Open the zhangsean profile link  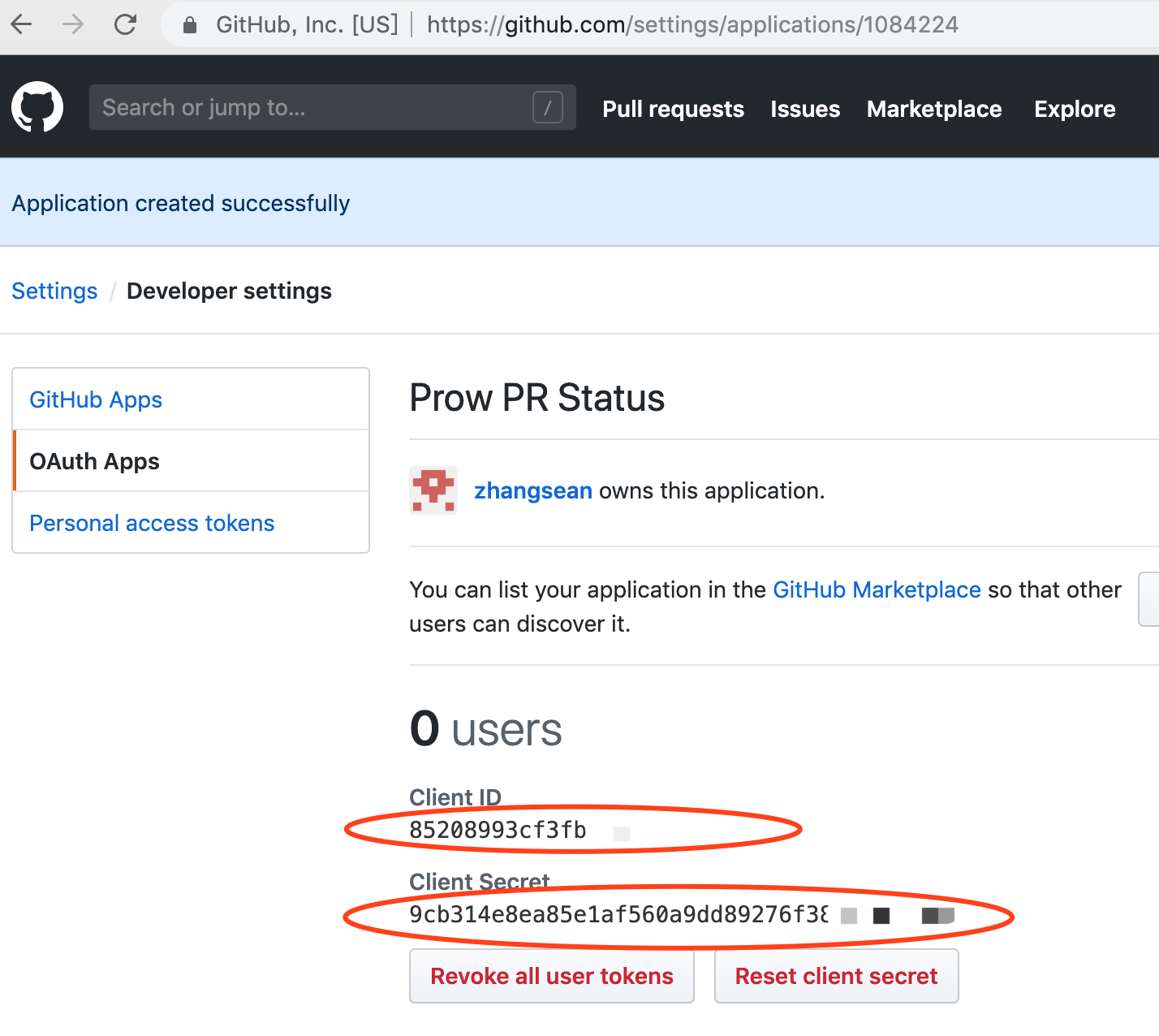532,490
